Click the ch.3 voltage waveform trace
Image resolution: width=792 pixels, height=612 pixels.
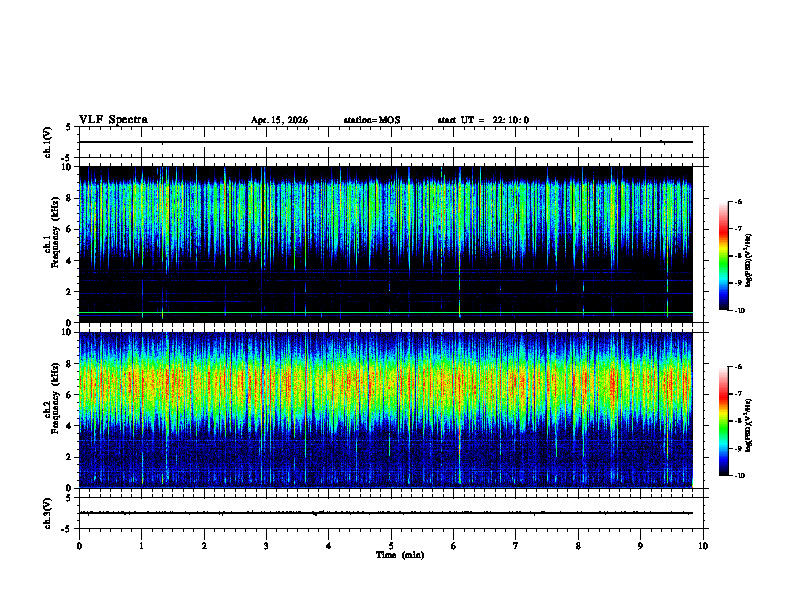386,513
